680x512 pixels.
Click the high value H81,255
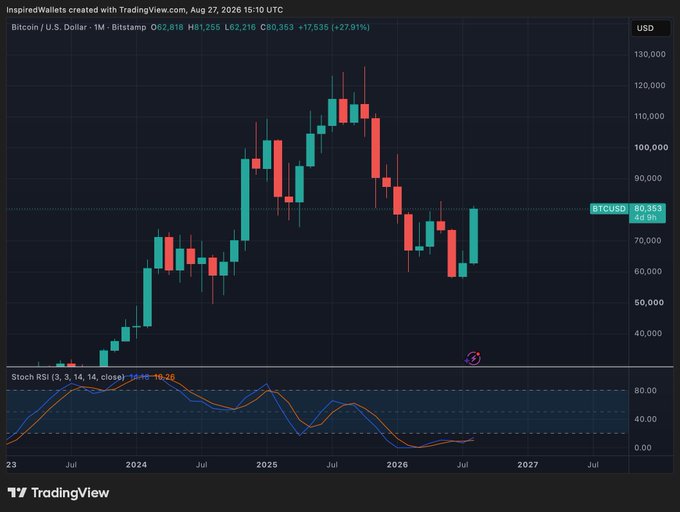point(204,27)
